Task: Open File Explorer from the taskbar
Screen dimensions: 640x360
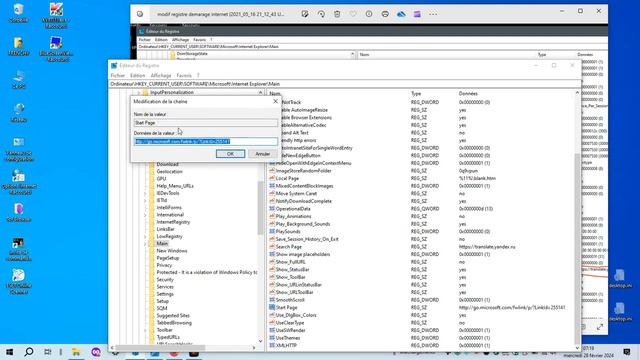Action: [76, 352]
